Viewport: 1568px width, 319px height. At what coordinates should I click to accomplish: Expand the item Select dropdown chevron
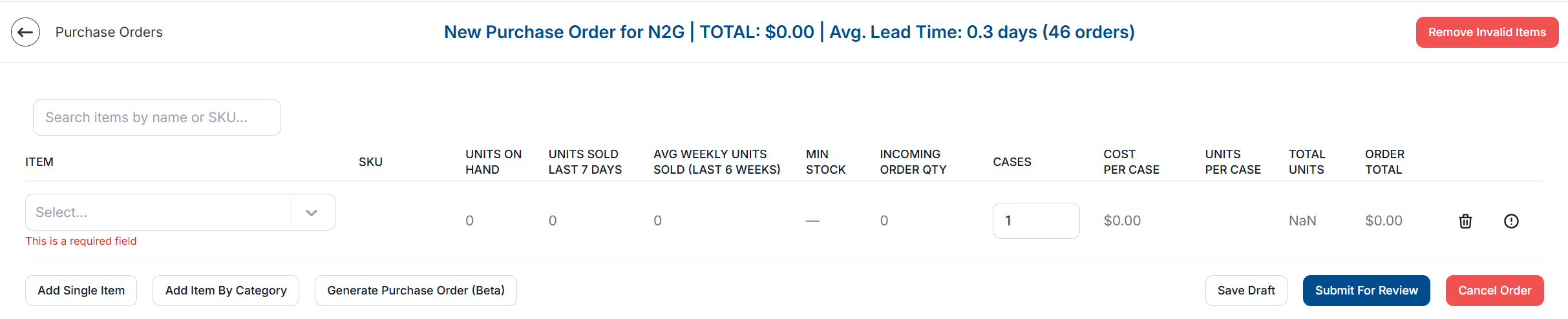(x=312, y=212)
